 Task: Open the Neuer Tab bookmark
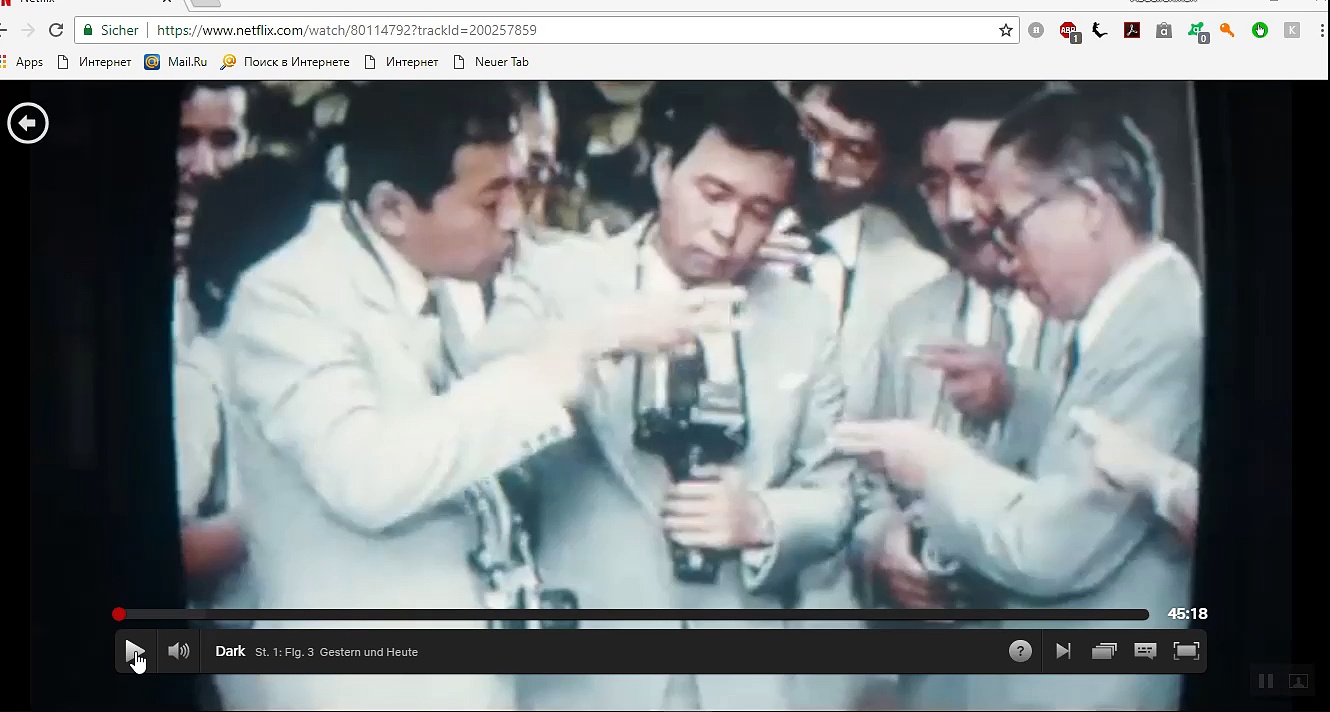pyautogui.click(x=491, y=62)
